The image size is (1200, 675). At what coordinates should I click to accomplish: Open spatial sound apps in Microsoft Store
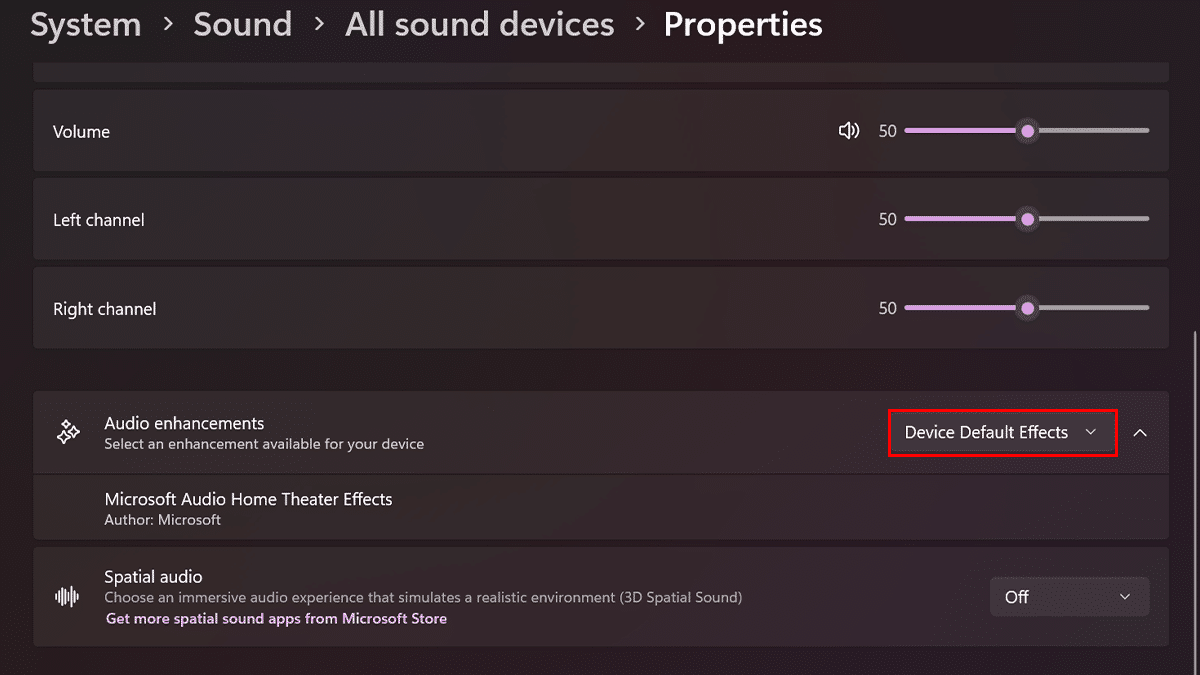(275, 618)
